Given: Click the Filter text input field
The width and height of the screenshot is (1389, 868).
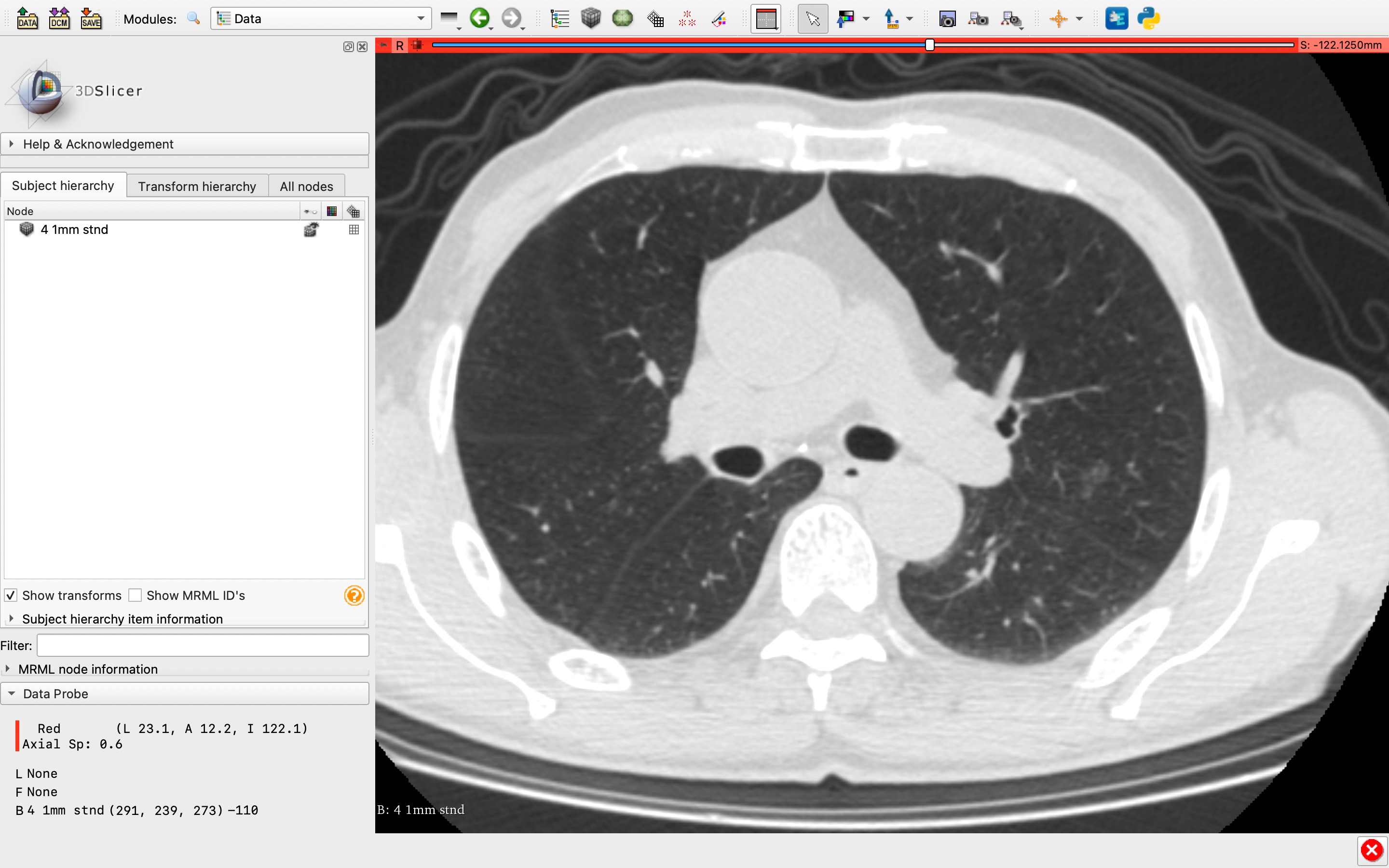Looking at the screenshot, I should point(203,645).
